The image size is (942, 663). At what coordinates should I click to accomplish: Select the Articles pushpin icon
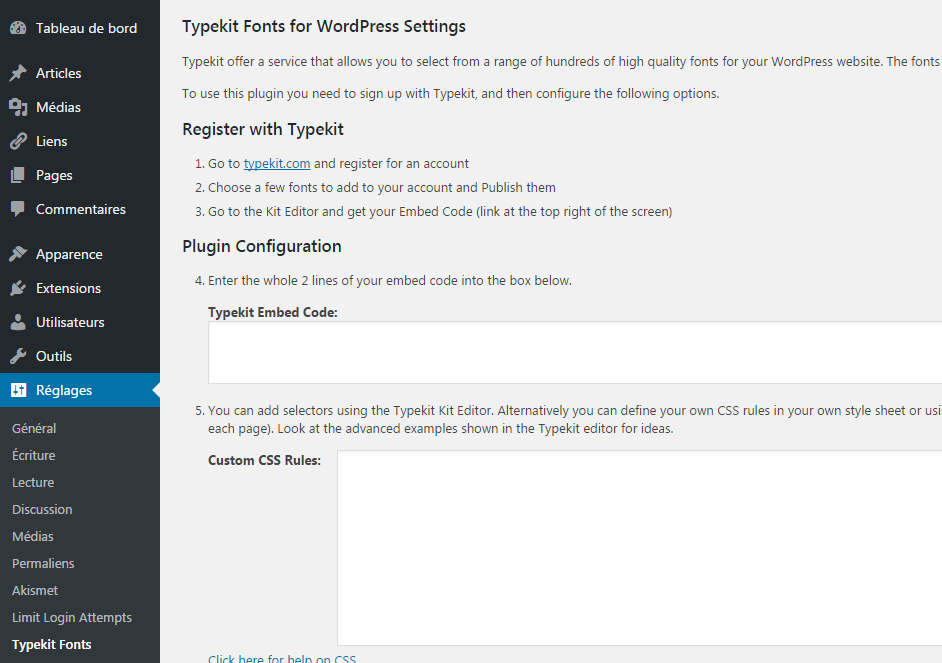(17, 72)
